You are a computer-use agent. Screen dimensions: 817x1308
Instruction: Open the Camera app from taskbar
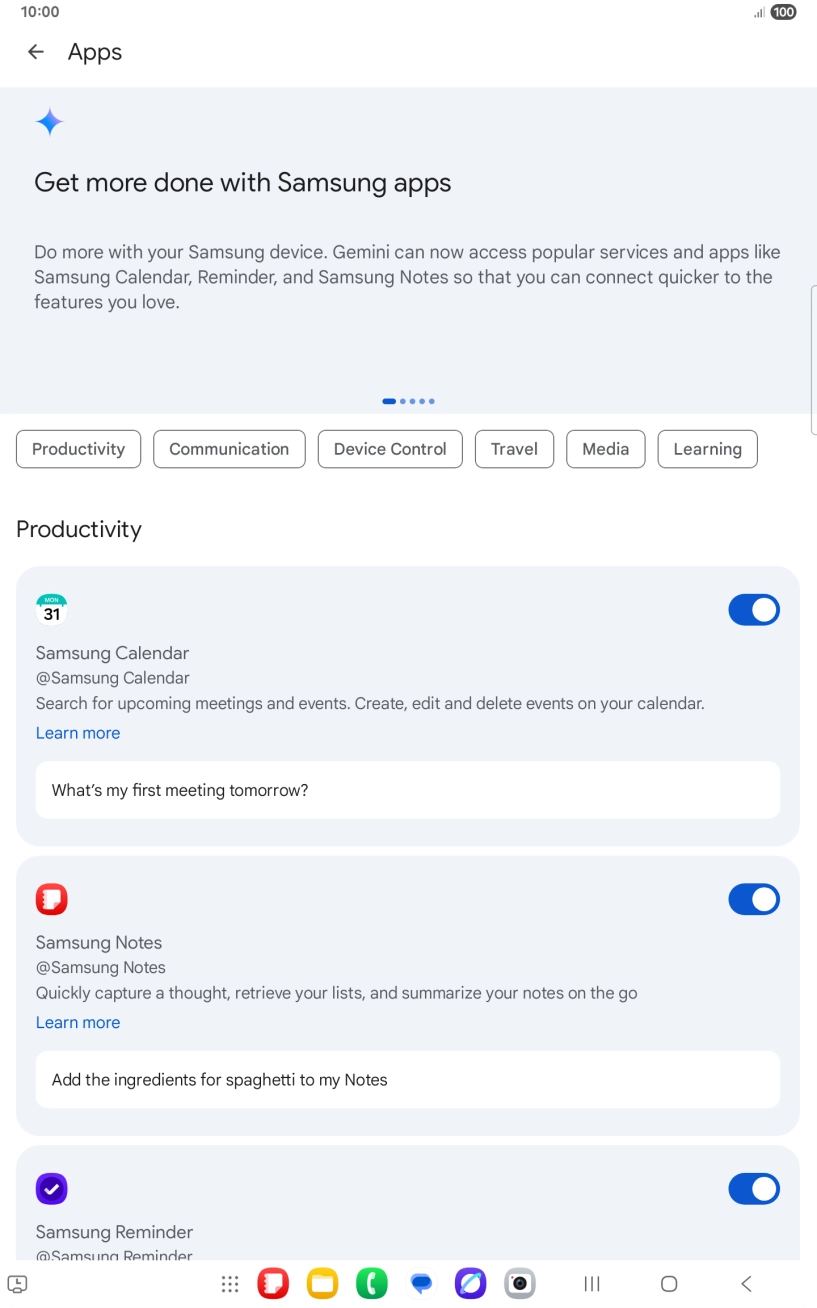pyautogui.click(x=519, y=1284)
